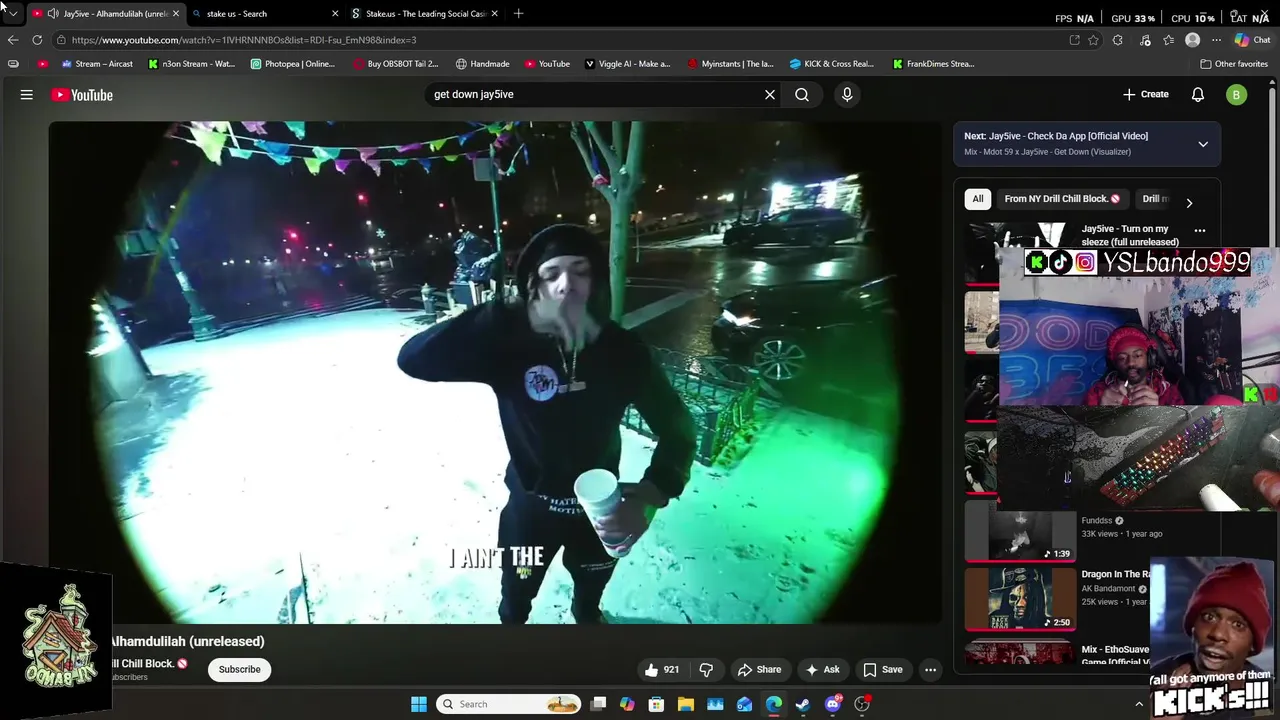Add this page to favorites star
The image size is (1280, 720).
pos(1093,40)
